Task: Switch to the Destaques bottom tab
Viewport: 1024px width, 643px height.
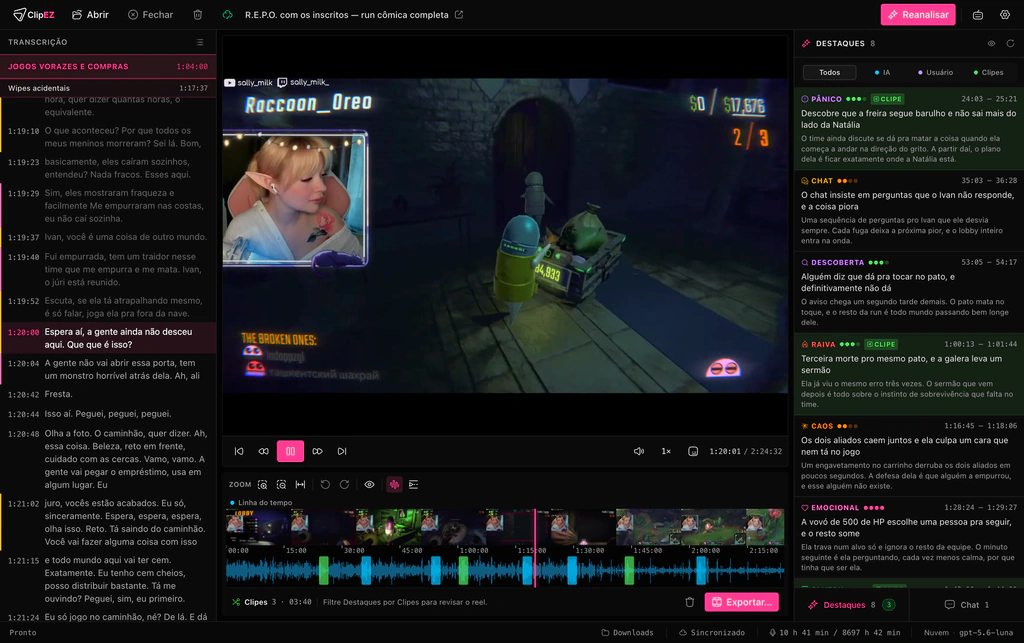Action: 852,604
